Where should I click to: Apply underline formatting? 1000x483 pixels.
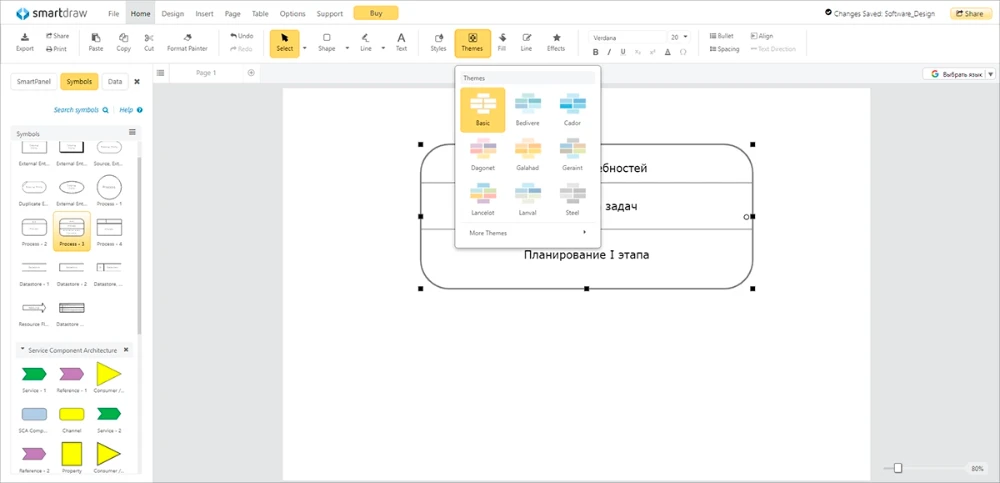pos(623,52)
